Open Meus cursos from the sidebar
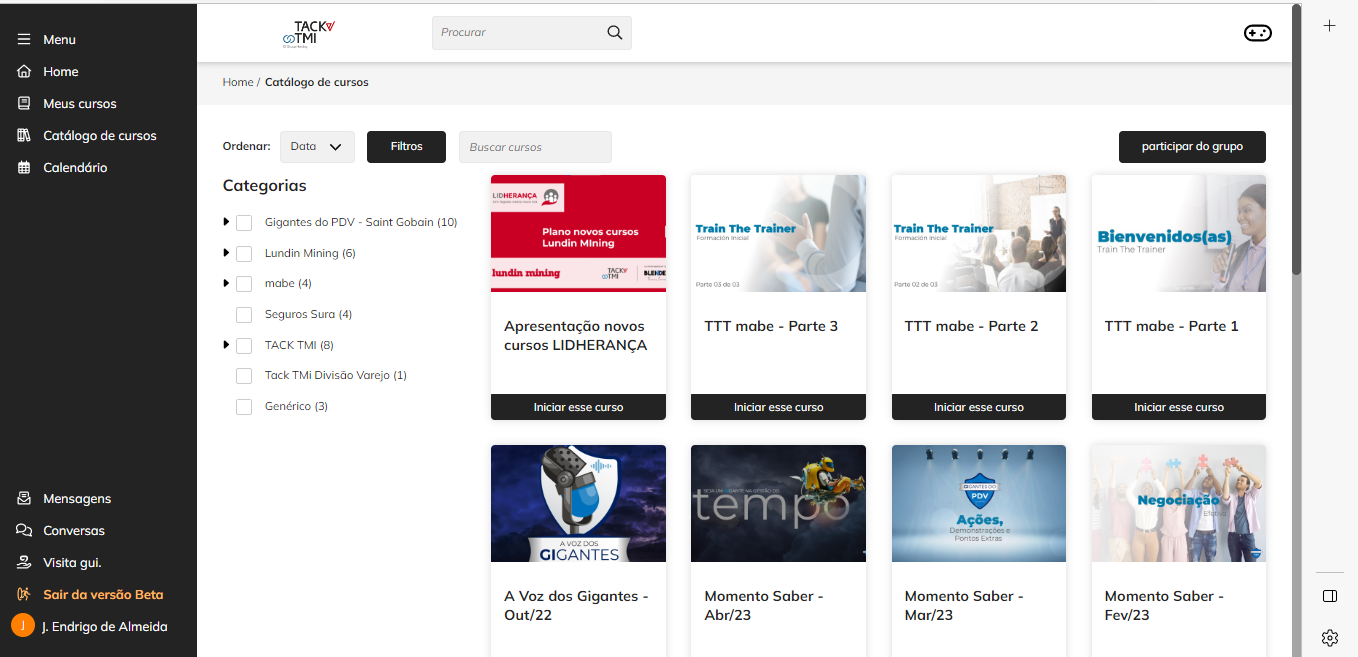The width and height of the screenshot is (1358, 657). click(x=79, y=103)
